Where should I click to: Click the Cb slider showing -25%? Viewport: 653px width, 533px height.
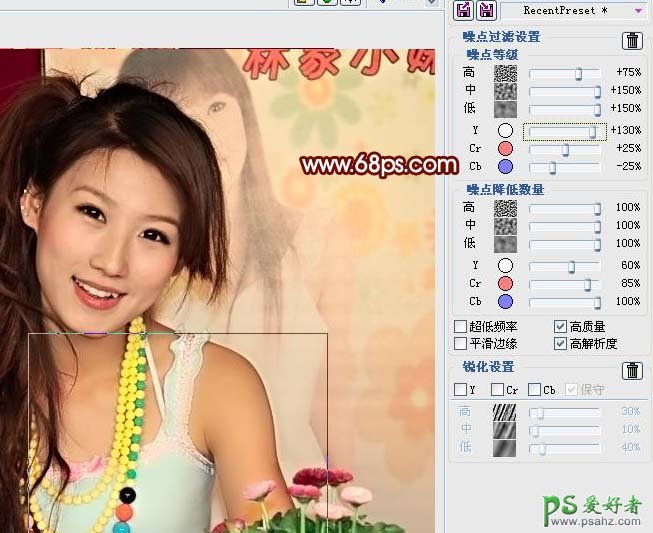point(564,167)
